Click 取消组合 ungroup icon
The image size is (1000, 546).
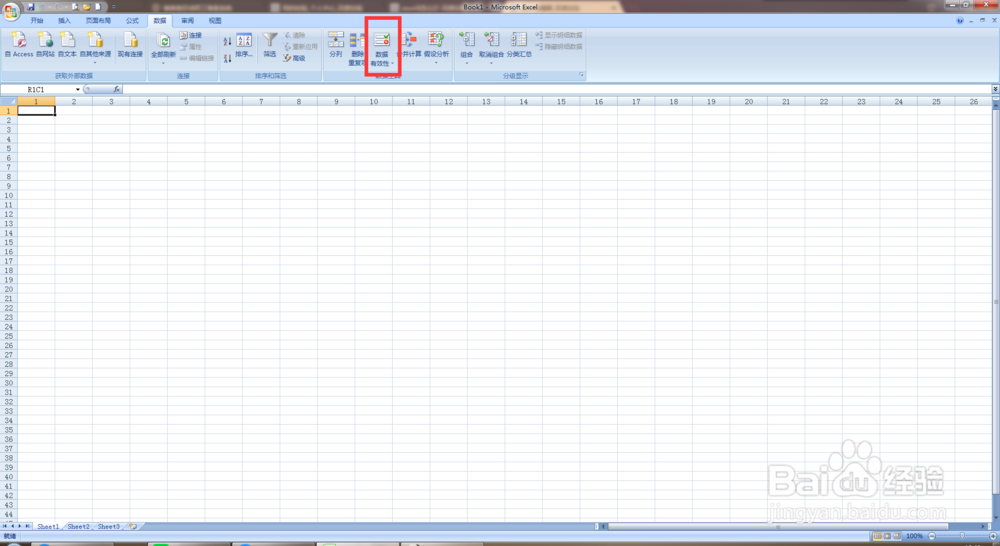[491, 40]
